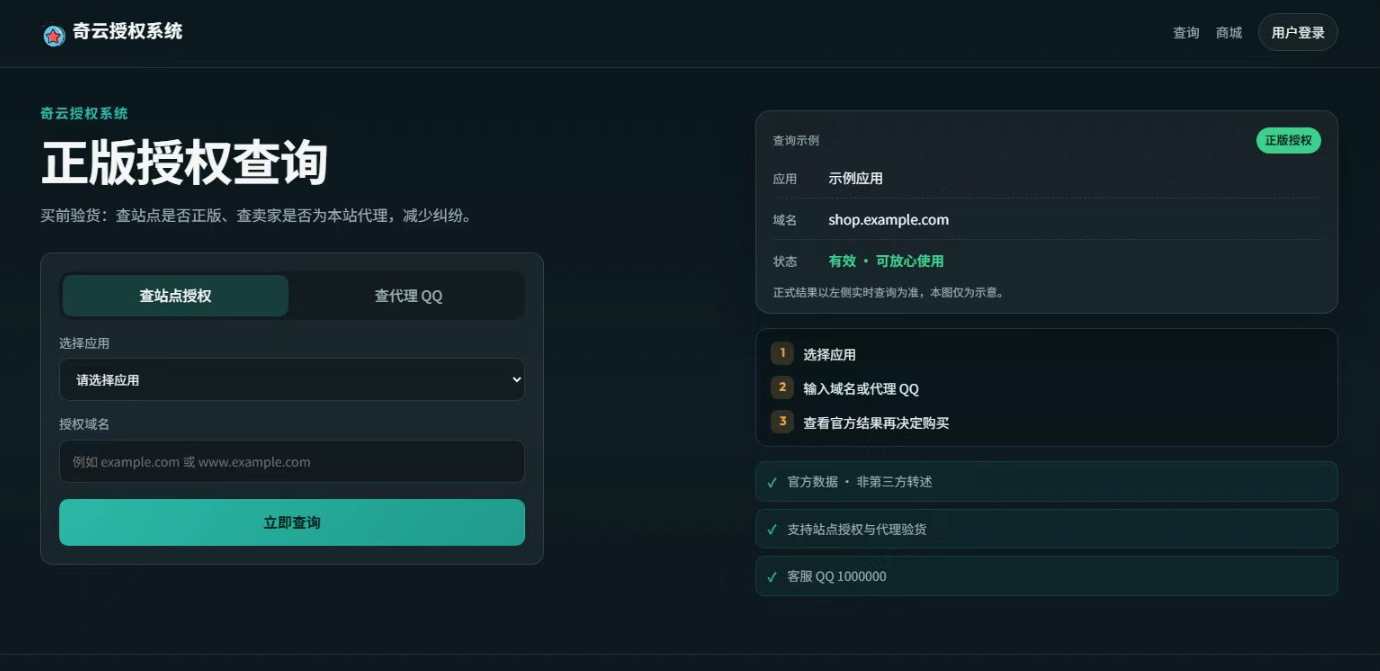Click the 支持站点授权与代理验货 text
The image size is (1380, 671).
(857, 529)
